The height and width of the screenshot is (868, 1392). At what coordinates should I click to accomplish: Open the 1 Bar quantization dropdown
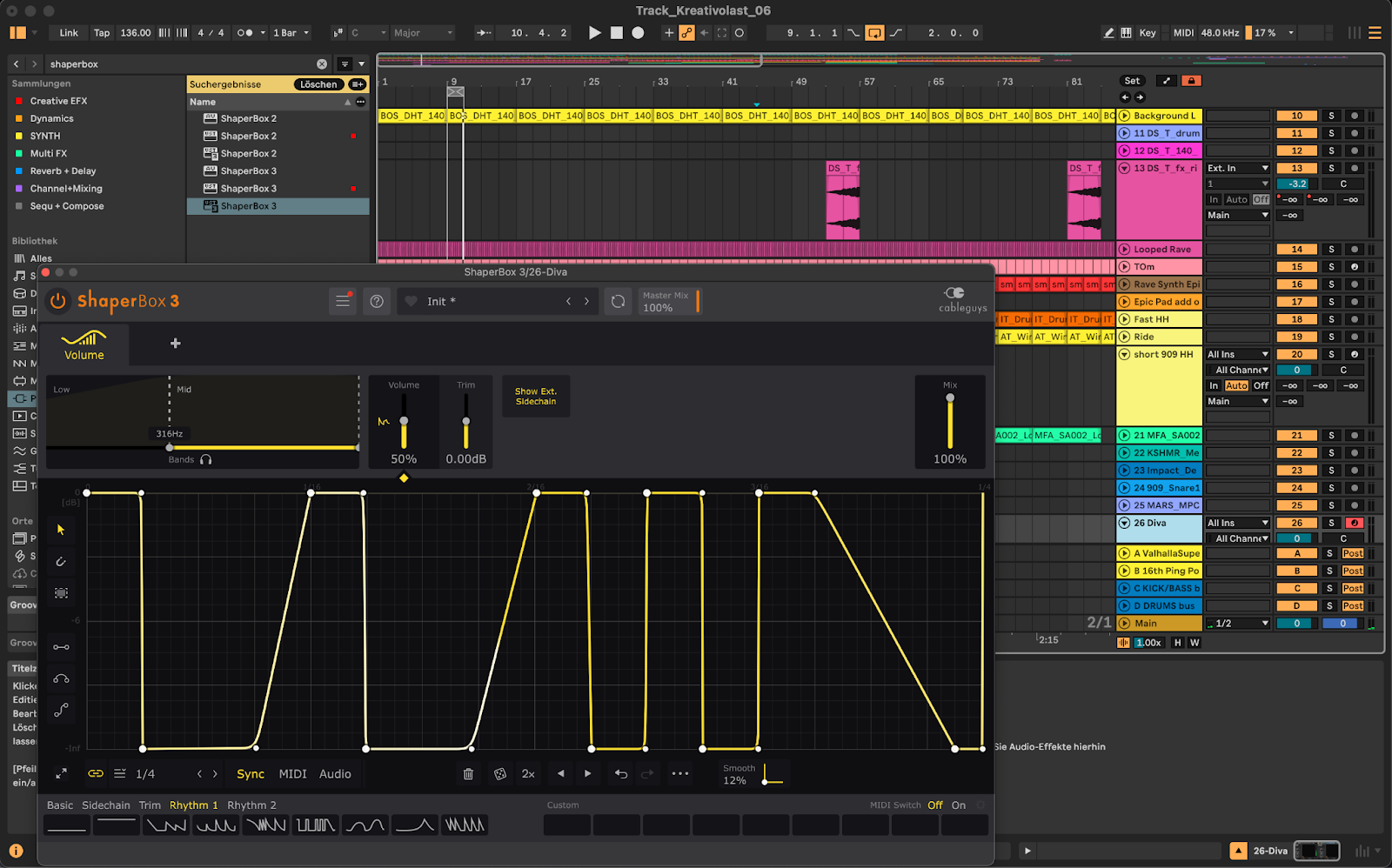291,33
